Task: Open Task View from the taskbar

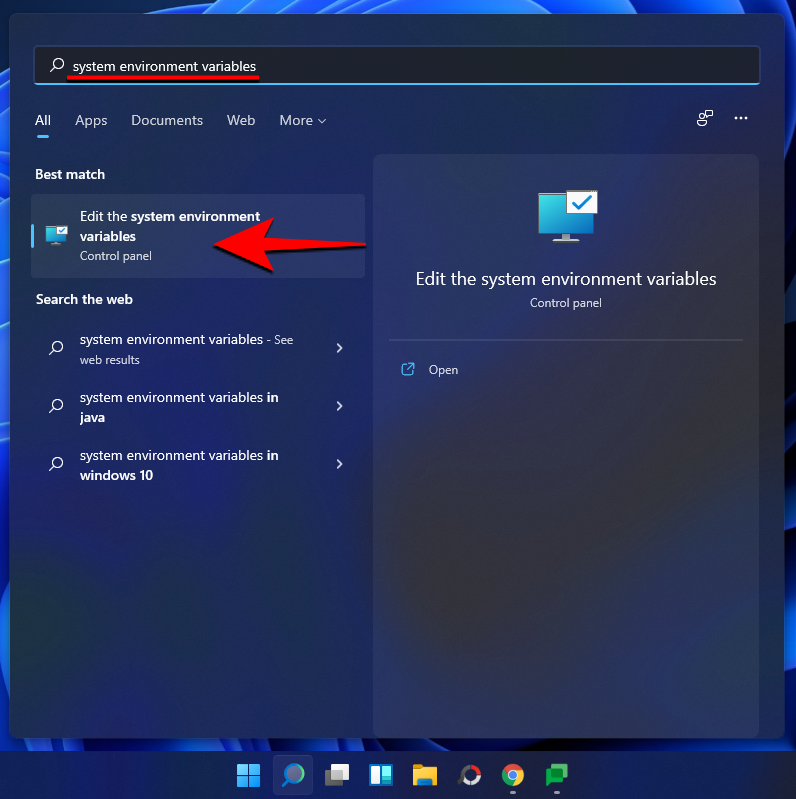Action: point(337,775)
